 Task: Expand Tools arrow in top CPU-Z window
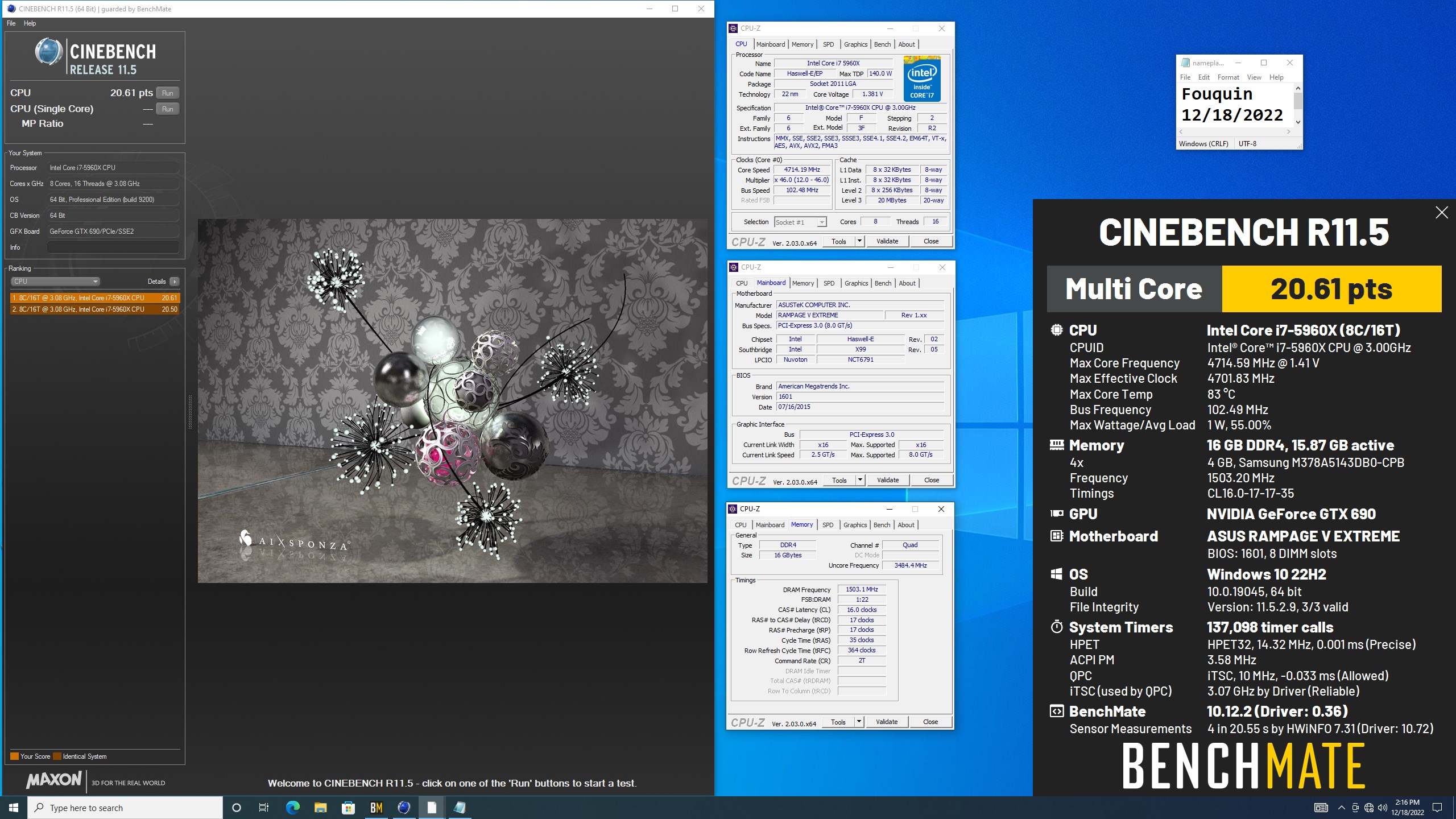pos(859,242)
